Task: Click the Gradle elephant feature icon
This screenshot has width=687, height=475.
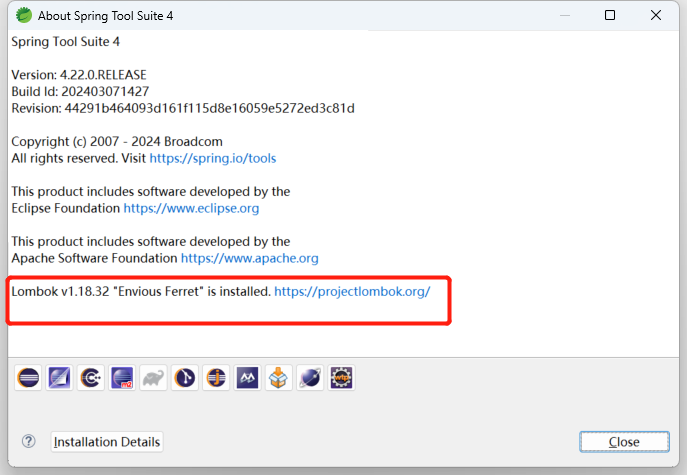Action: (x=153, y=377)
